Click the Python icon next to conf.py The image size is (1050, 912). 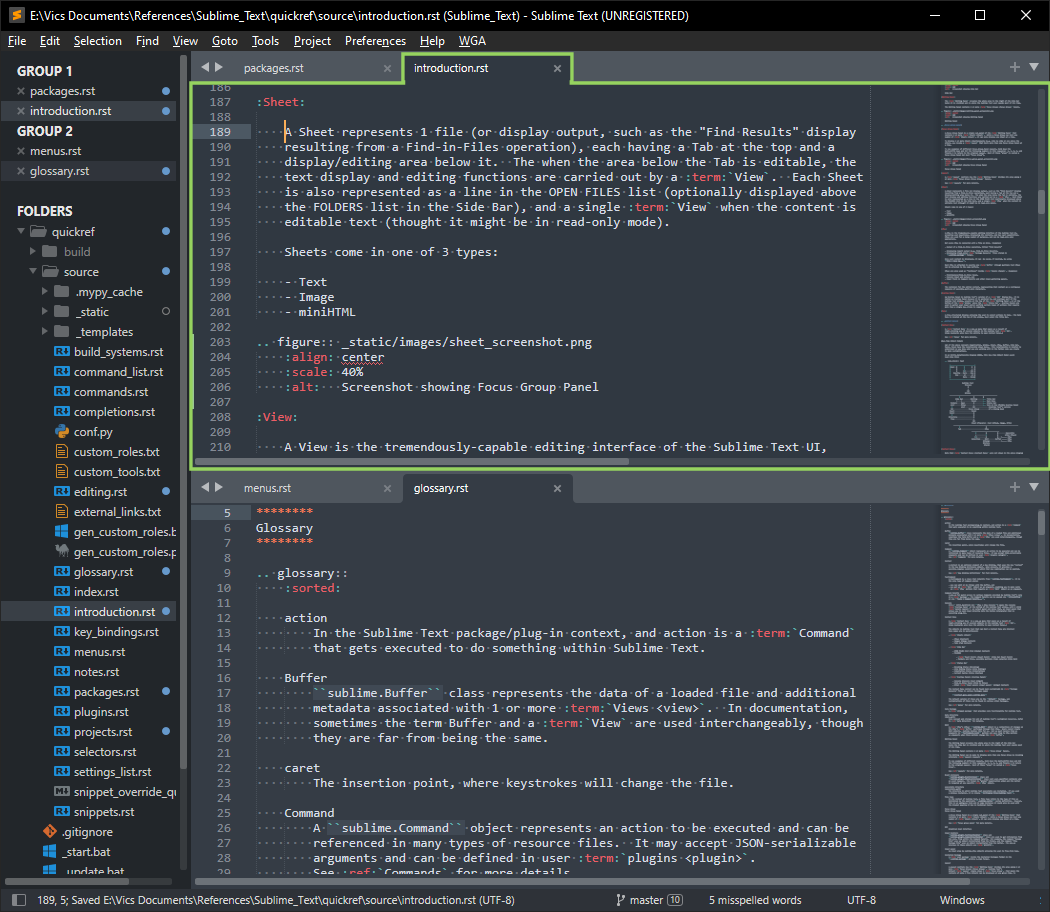point(61,432)
